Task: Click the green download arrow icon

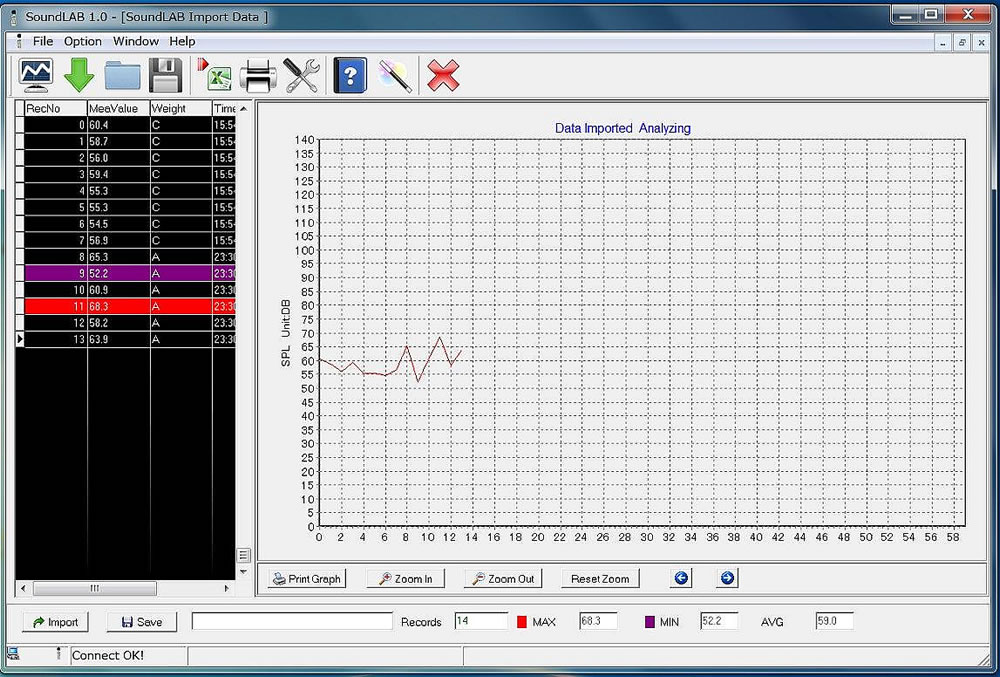Action: 79,75
